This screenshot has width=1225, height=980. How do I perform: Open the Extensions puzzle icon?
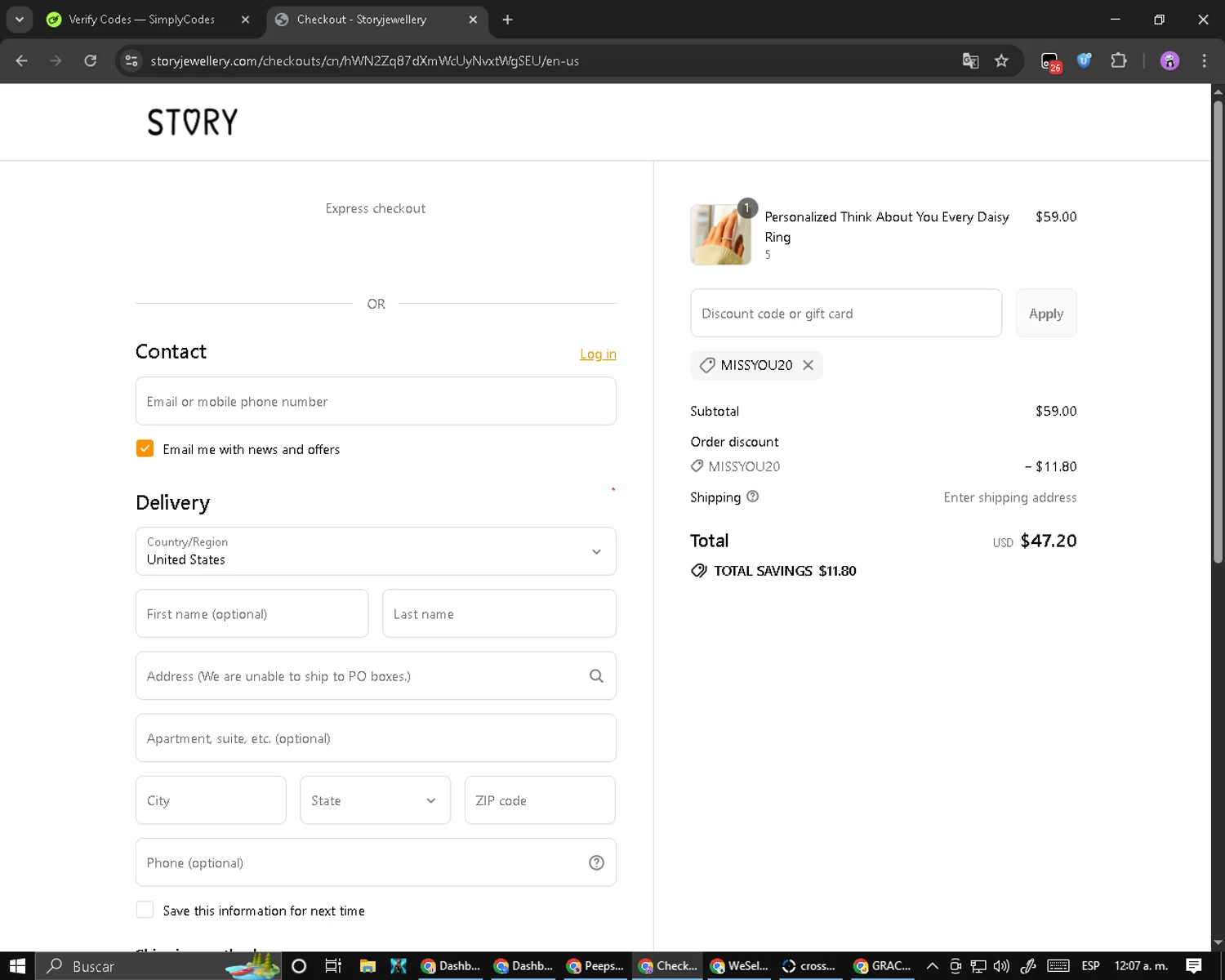coord(1119,60)
